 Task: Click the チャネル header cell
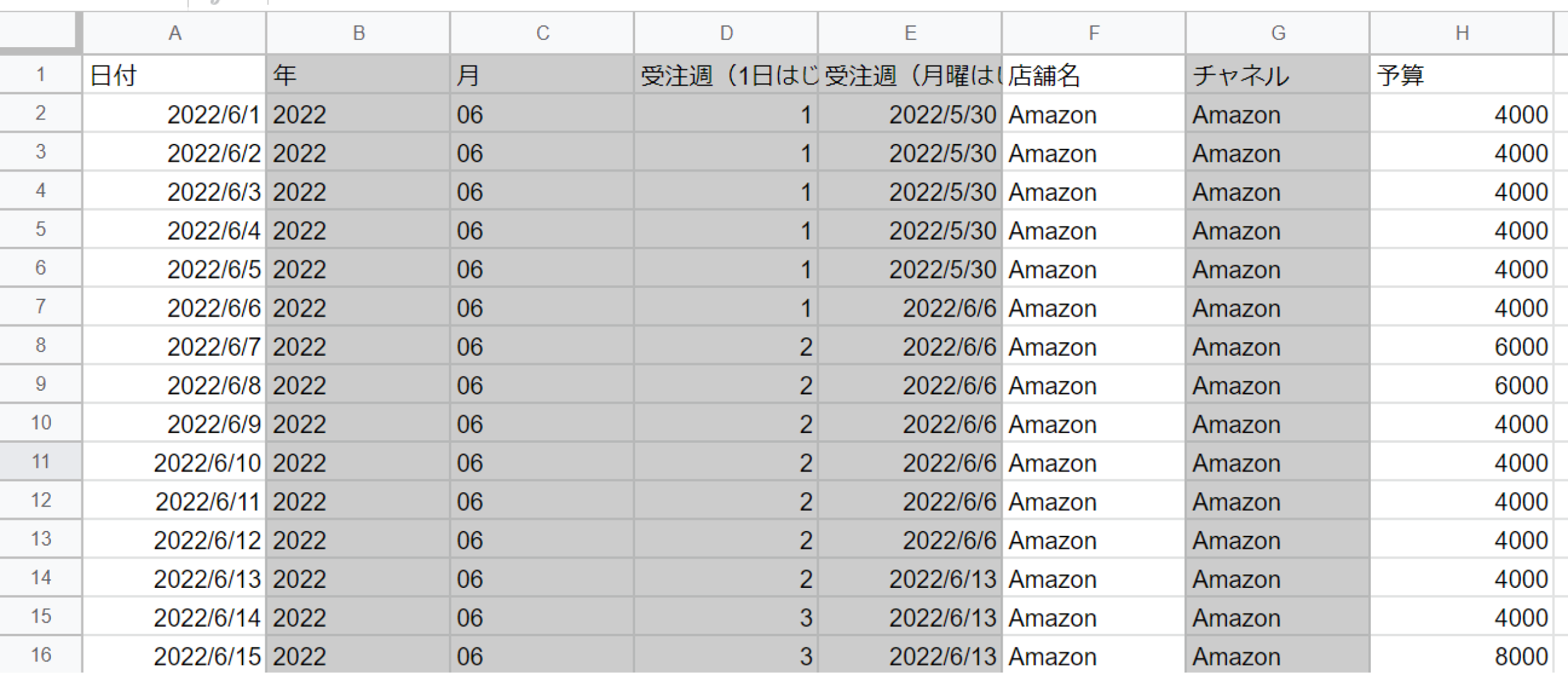tap(1277, 75)
